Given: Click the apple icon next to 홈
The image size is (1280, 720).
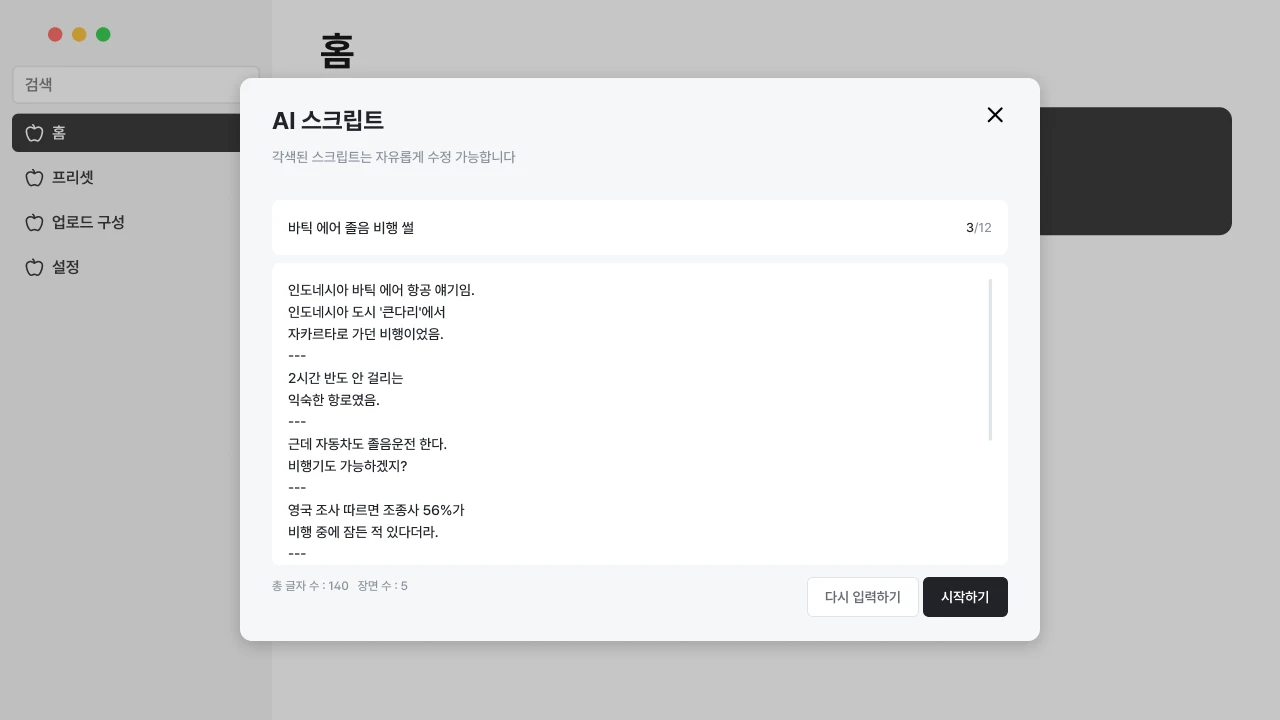Looking at the screenshot, I should 34,133.
